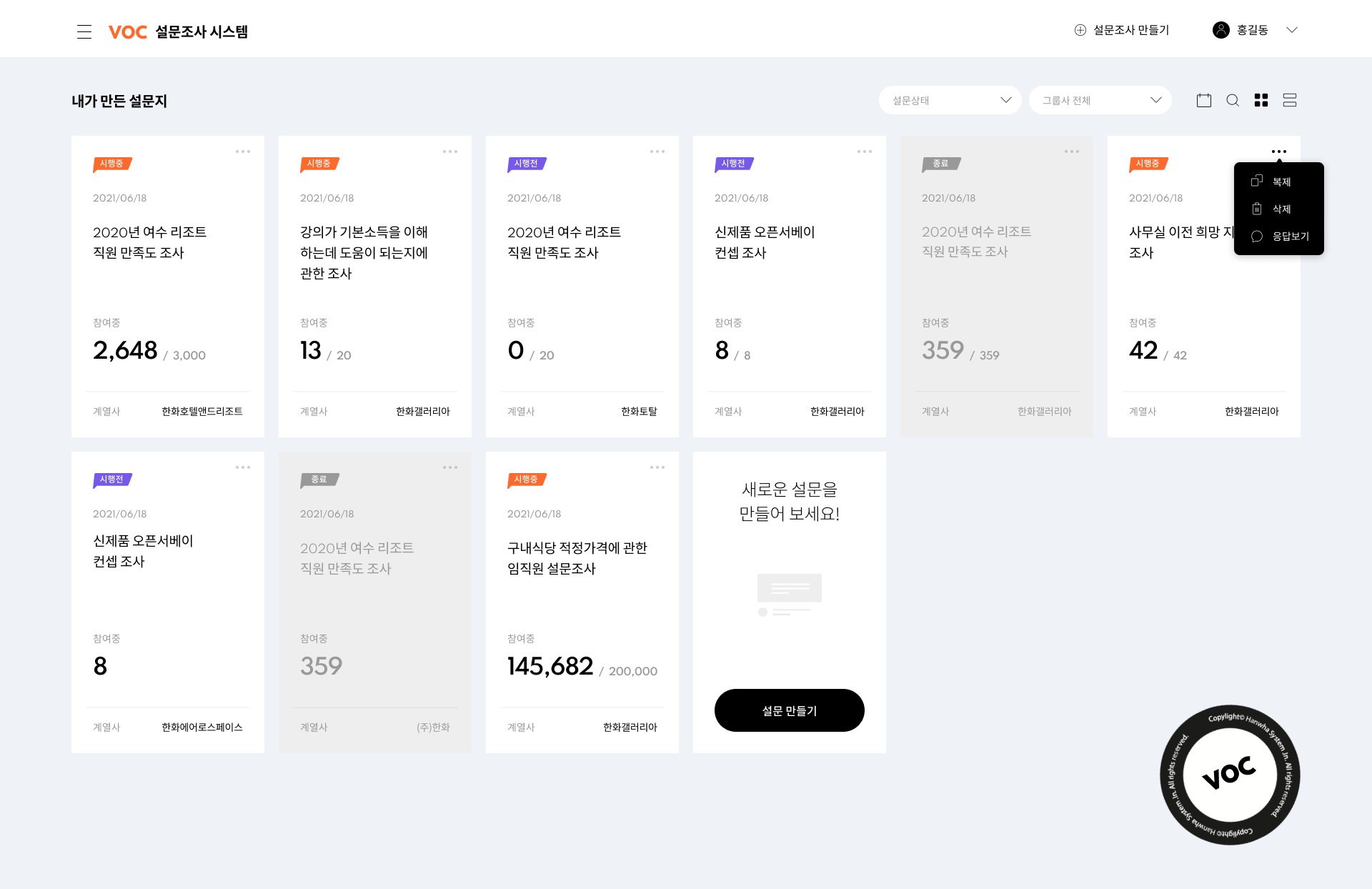Expand the 홍길동 user menu chevron
1372x889 pixels.
(1291, 30)
